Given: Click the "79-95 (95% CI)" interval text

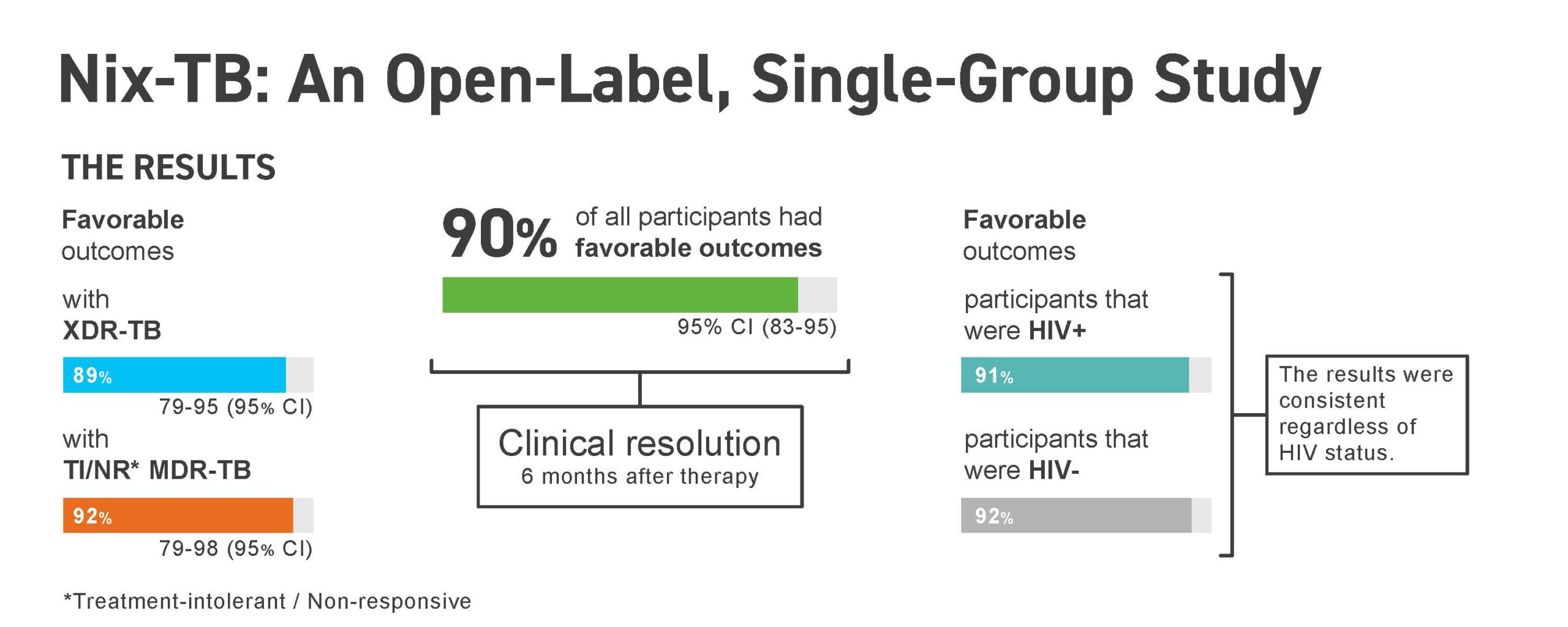Looking at the screenshot, I should coord(236,407).
